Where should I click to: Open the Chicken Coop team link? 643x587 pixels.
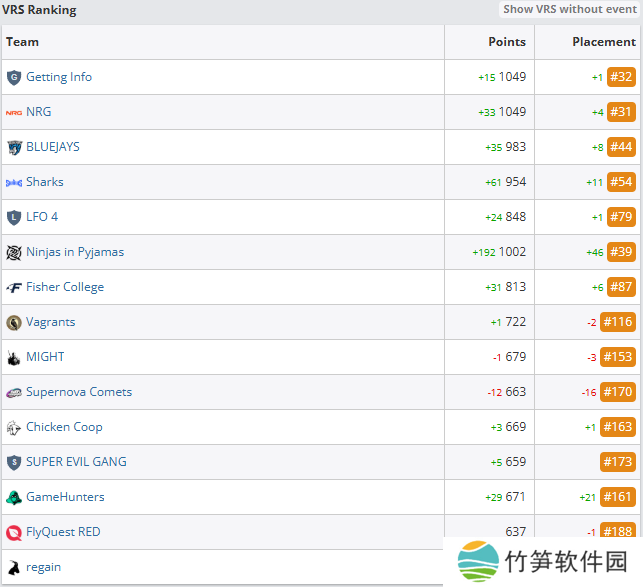click(64, 427)
